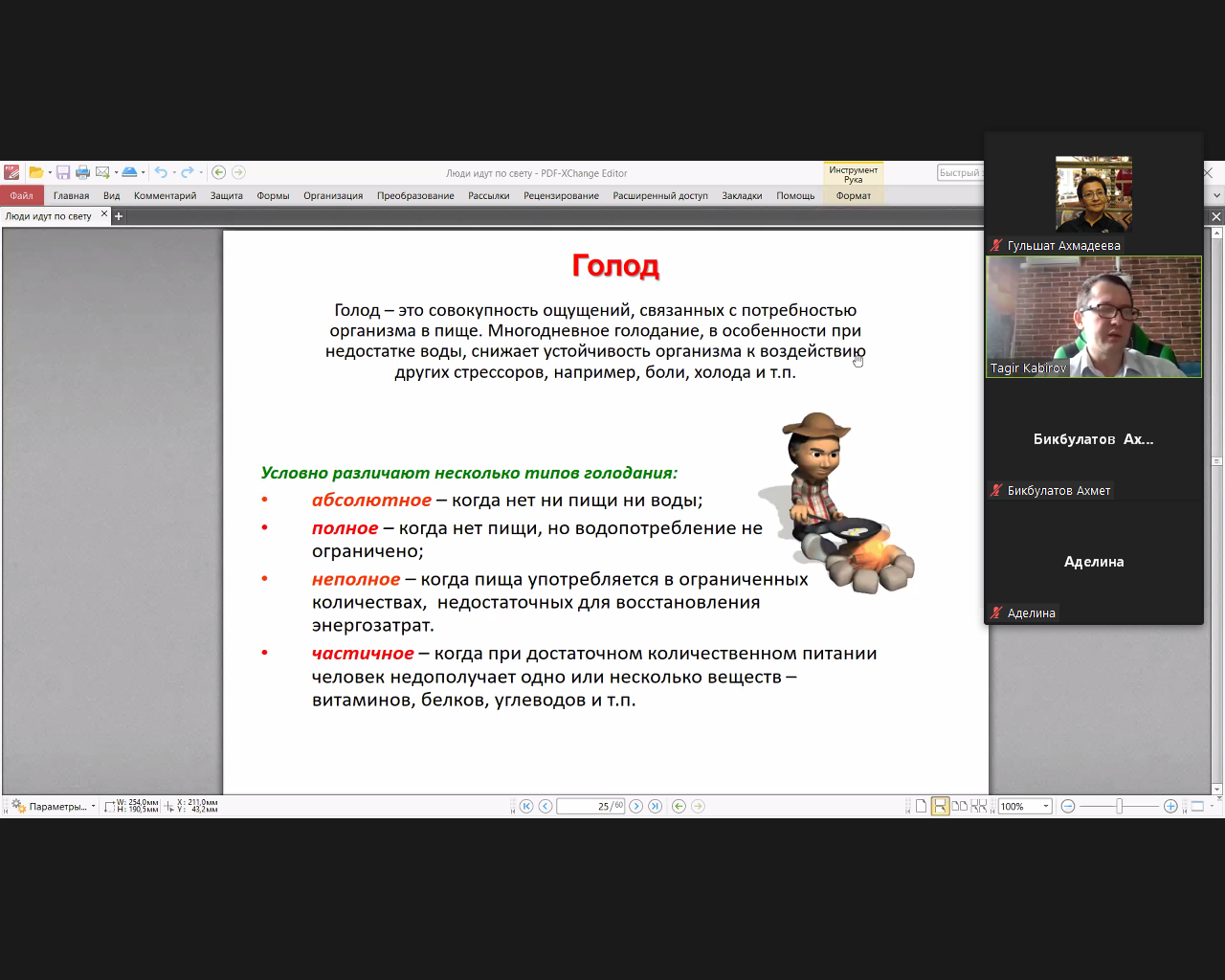Go to the first page button
This screenshot has height=980, width=1225.
coord(525,807)
